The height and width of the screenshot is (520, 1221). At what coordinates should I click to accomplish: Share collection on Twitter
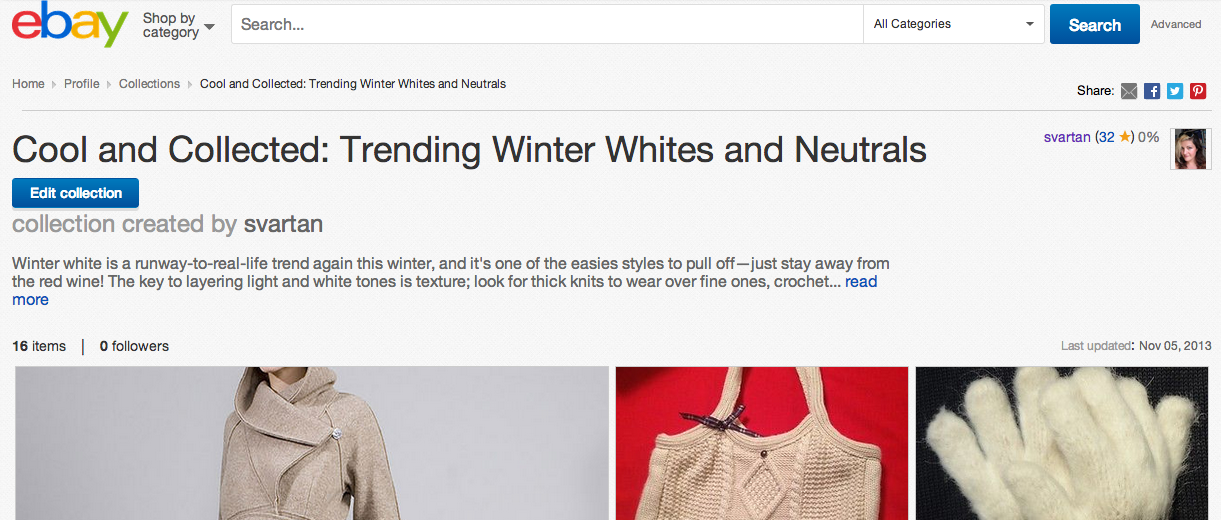pos(1175,91)
